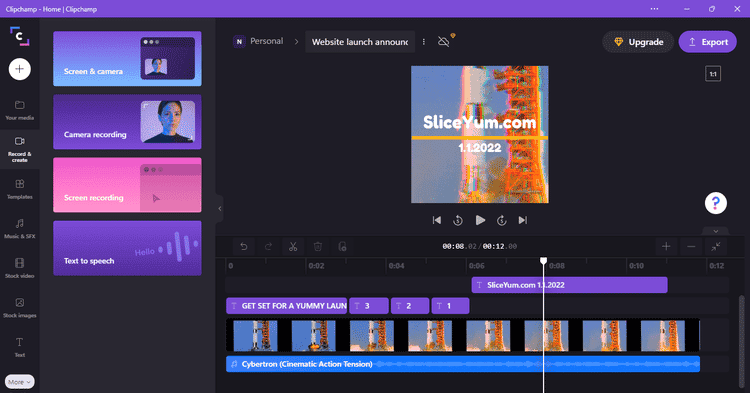Open the 1:1 aspect ratio selector
The image size is (750, 393).
[x=713, y=74]
